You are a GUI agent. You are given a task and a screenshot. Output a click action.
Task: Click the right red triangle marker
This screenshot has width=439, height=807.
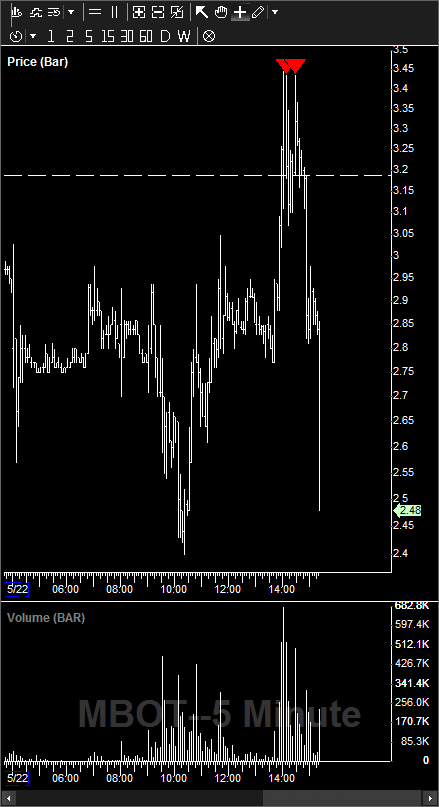click(295, 65)
